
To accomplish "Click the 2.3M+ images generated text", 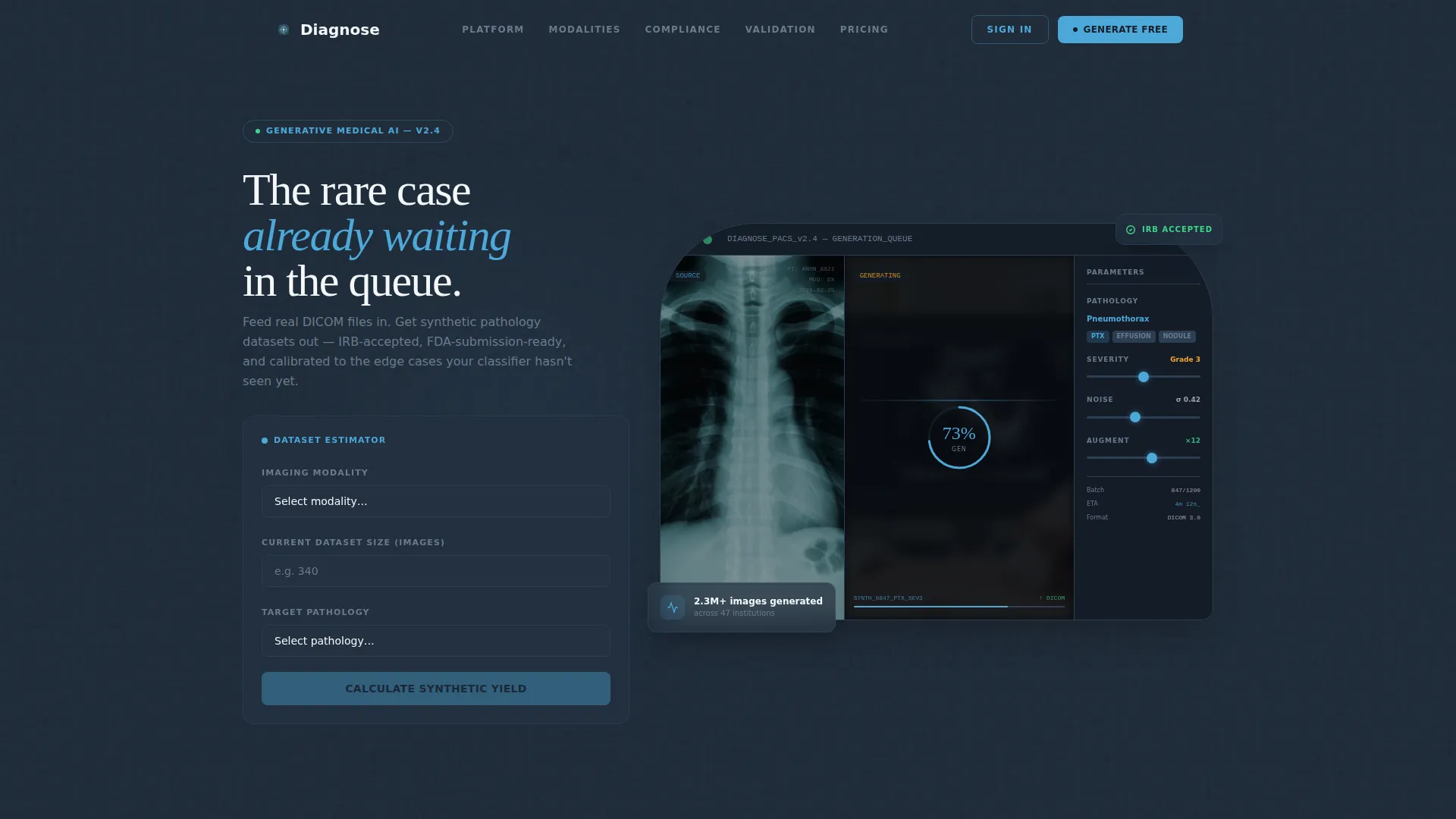I will point(758,601).
